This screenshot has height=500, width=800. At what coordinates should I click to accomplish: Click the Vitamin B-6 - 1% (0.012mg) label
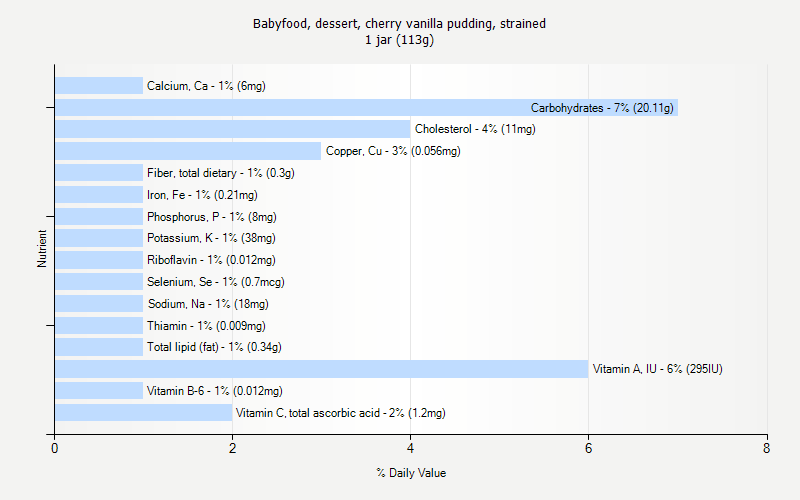tap(214, 391)
